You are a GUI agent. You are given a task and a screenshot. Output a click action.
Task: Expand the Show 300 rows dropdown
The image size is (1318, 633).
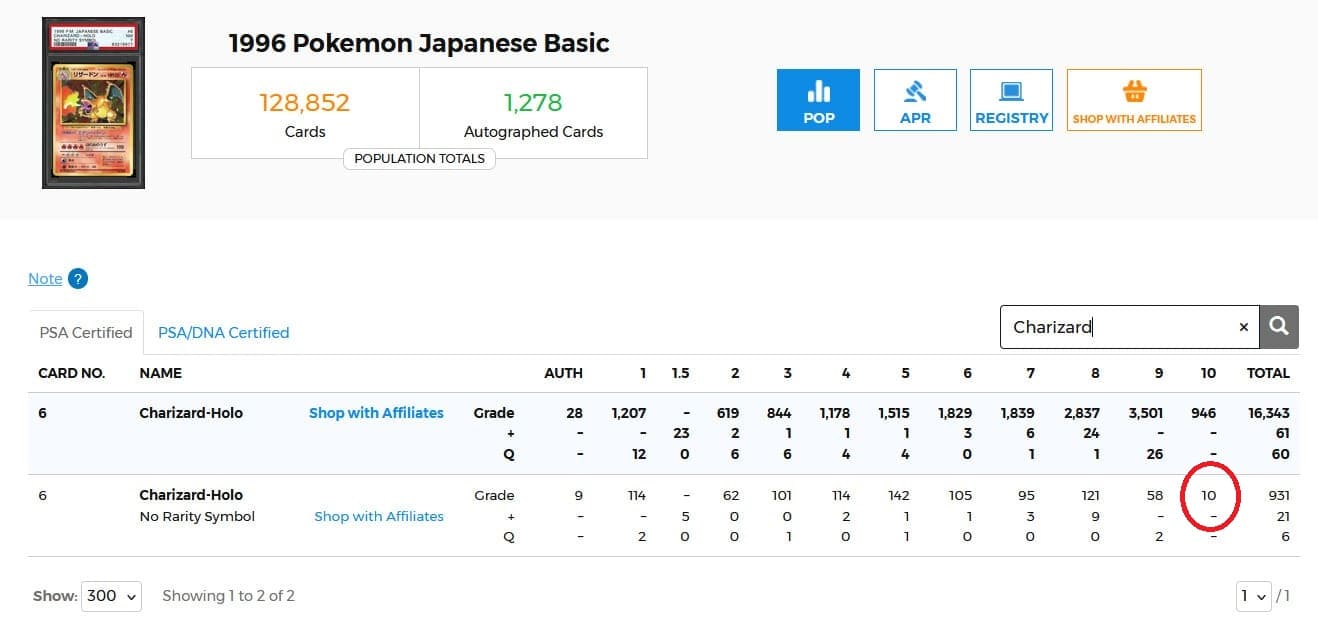point(112,596)
